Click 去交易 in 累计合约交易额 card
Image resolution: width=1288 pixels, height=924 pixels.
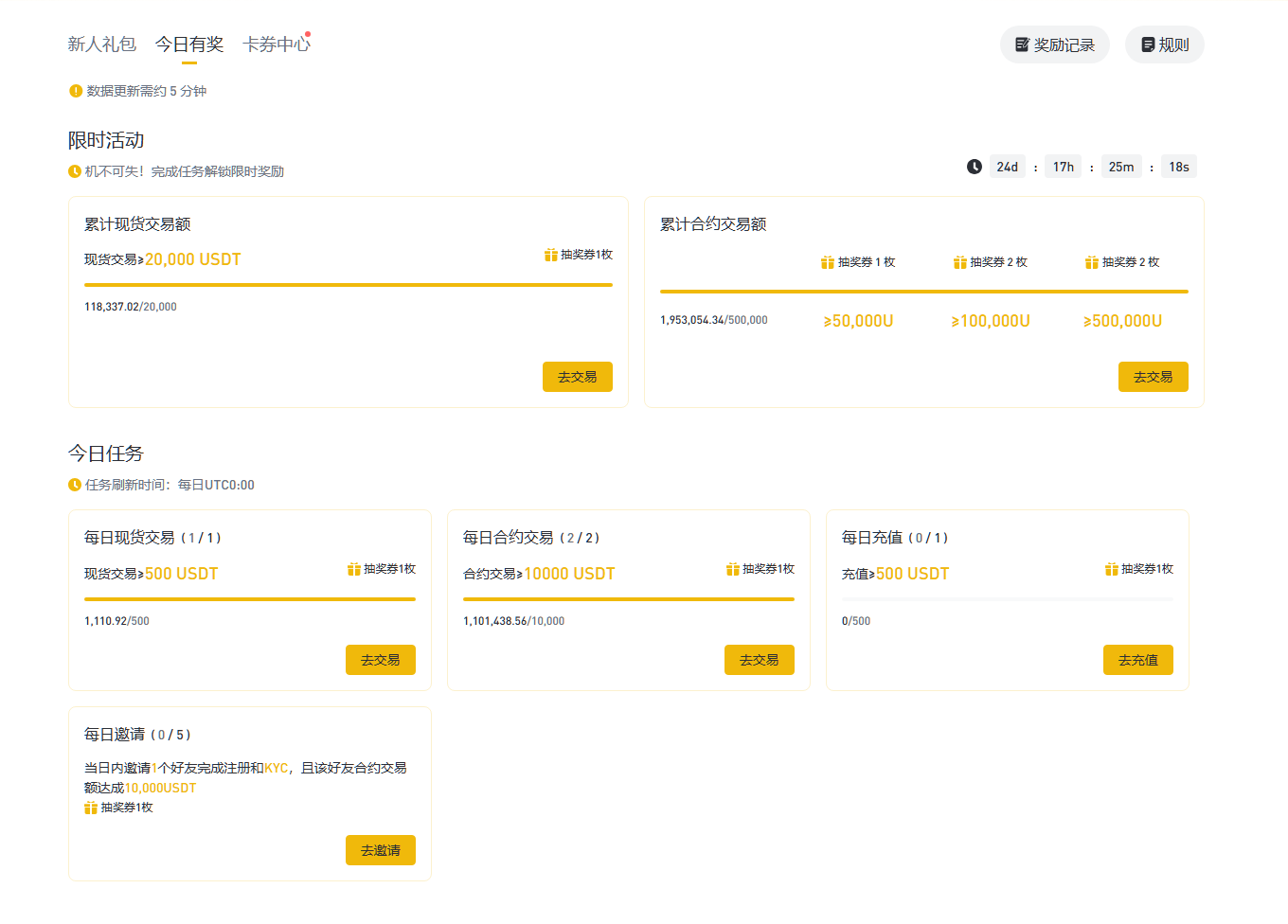(1154, 377)
